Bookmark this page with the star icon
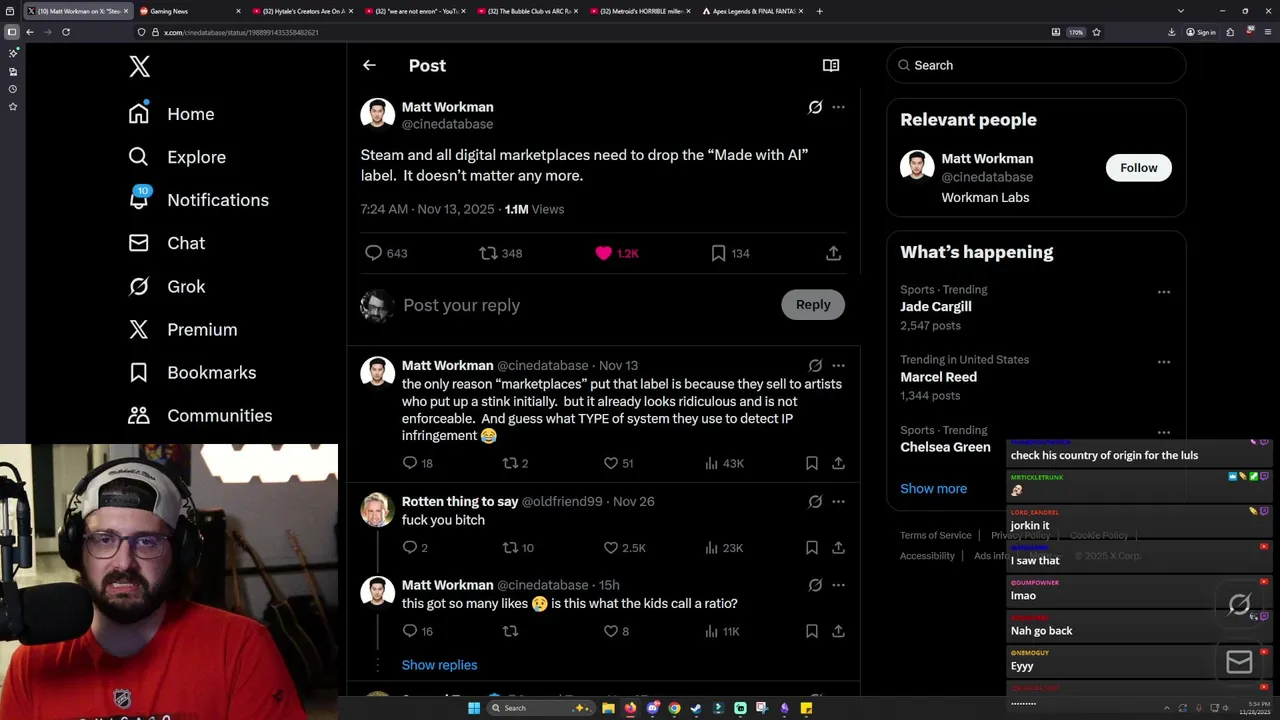This screenshot has height=720, width=1280. pos(1096,32)
